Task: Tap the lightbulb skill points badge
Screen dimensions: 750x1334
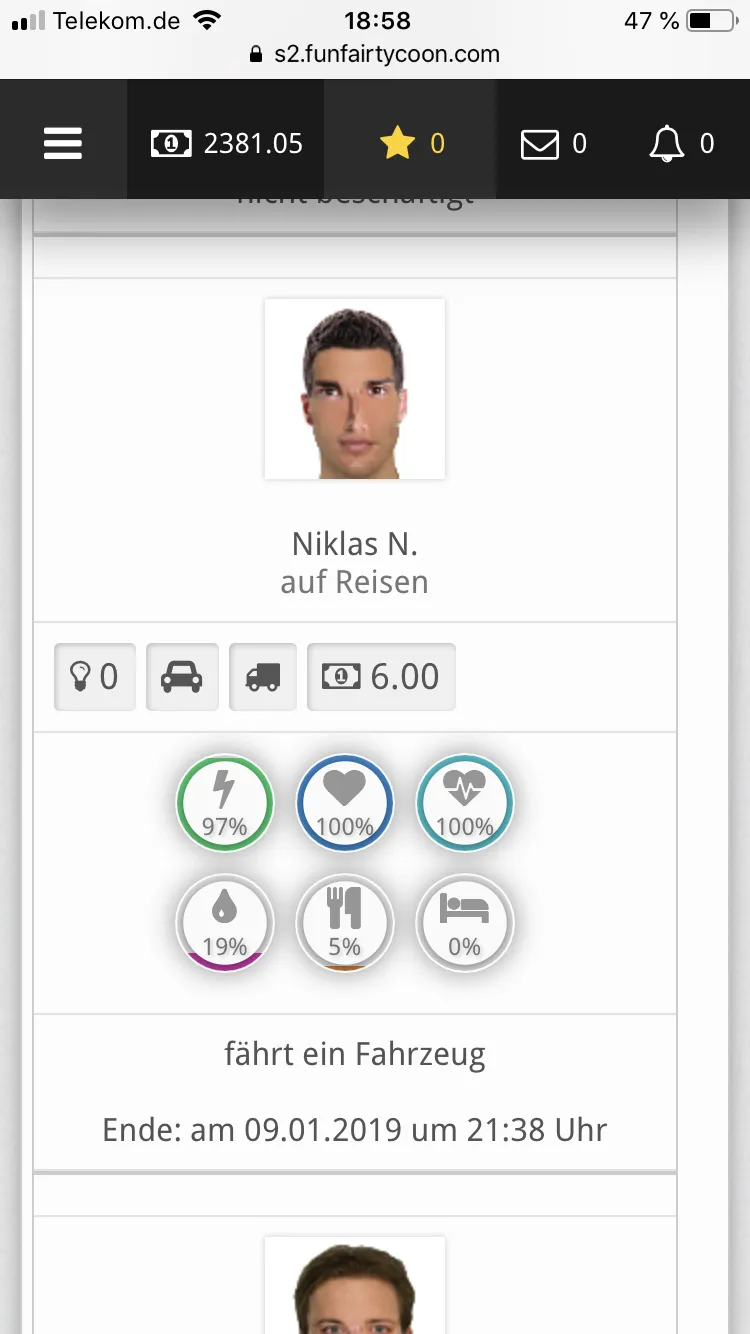Action: (x=94, y=677)
